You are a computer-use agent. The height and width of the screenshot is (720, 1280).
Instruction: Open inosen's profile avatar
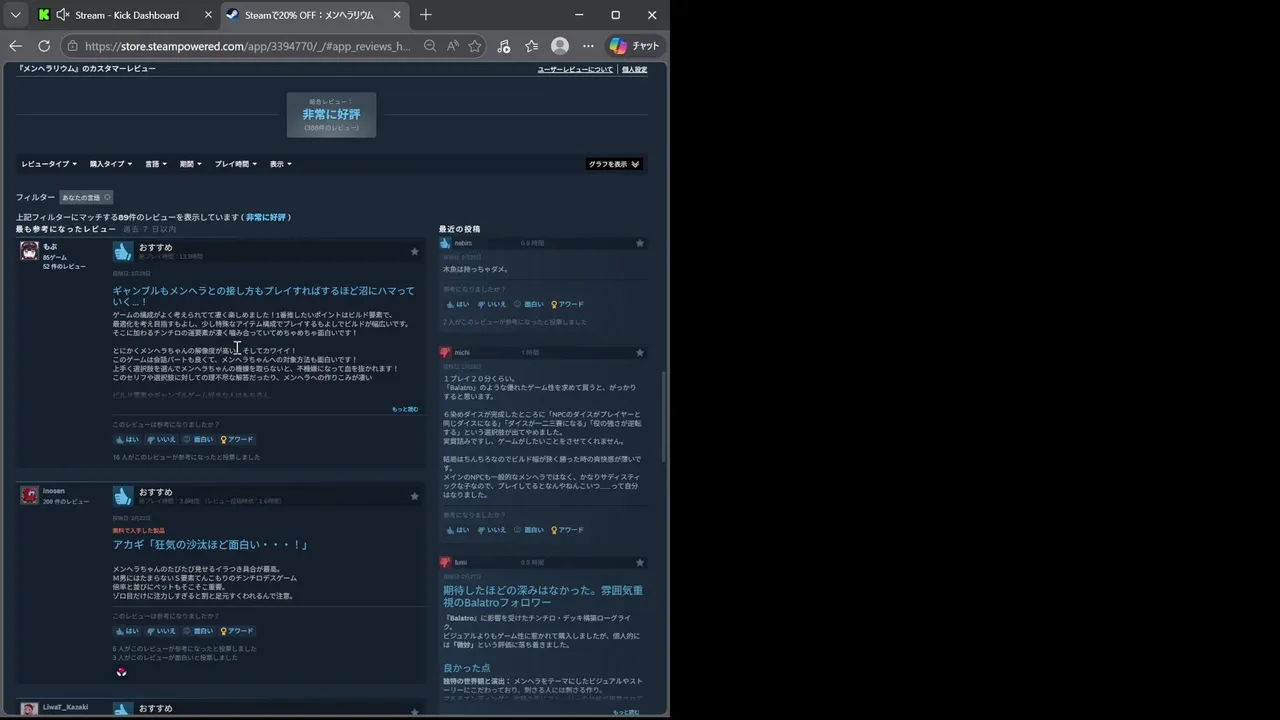pyautogui.click(x=30, y=495)
